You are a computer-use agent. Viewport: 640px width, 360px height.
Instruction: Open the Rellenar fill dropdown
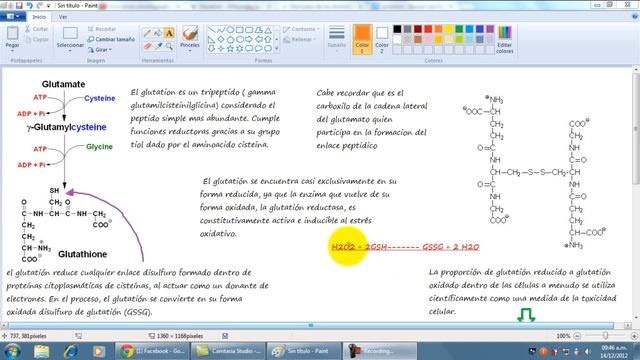pyautogui.click(x=300, y=40)
